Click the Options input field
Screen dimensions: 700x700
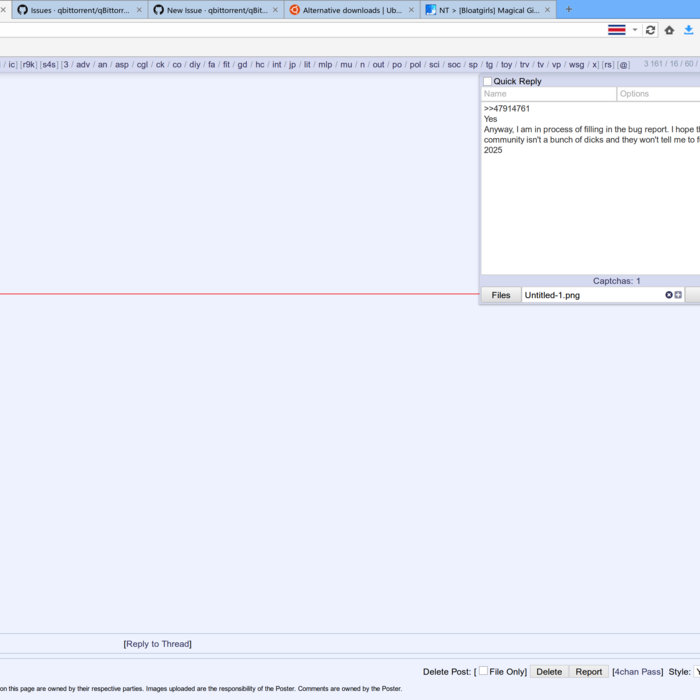658,94
